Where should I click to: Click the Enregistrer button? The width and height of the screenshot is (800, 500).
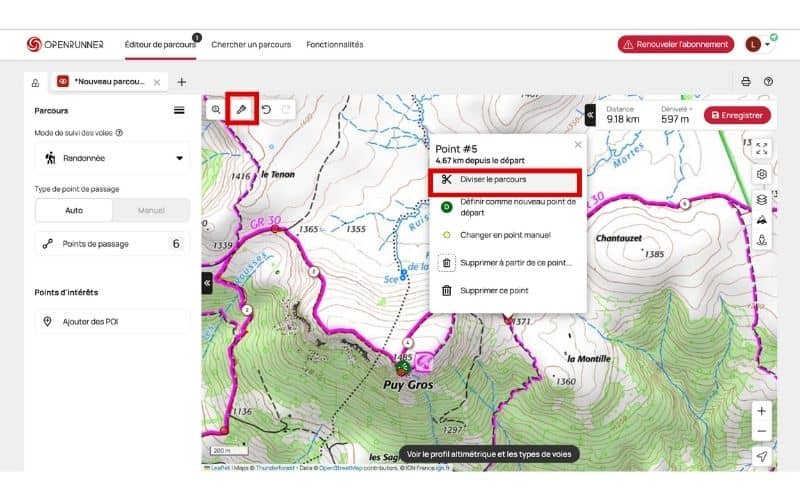click(737, 115)
